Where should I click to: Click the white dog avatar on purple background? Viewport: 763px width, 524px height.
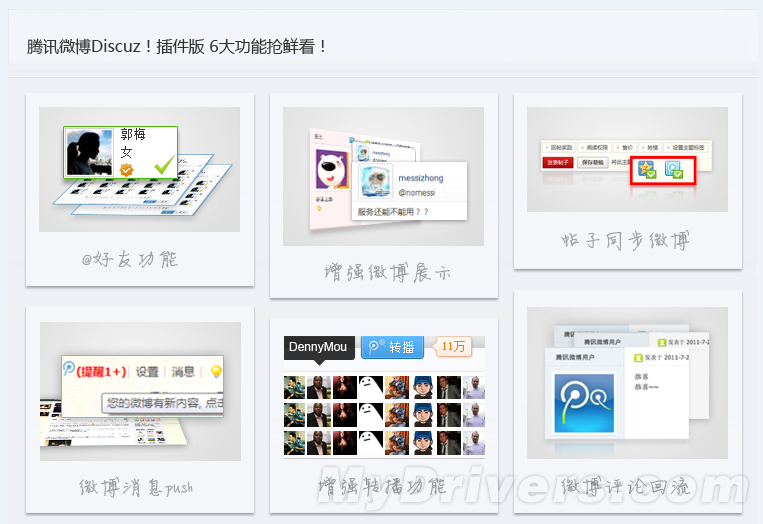332,169
